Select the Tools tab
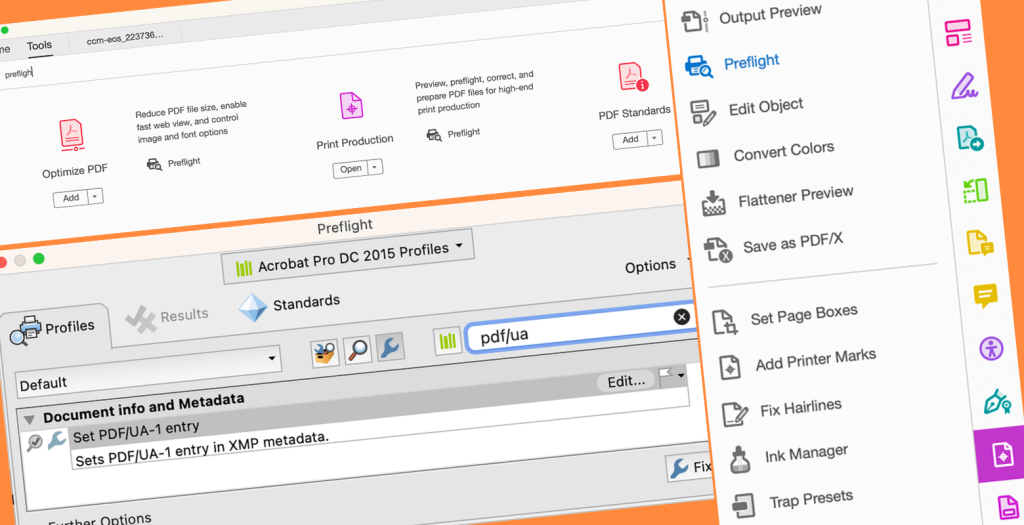The height and width of the screenshot is (525, 1024). point(39,46)
